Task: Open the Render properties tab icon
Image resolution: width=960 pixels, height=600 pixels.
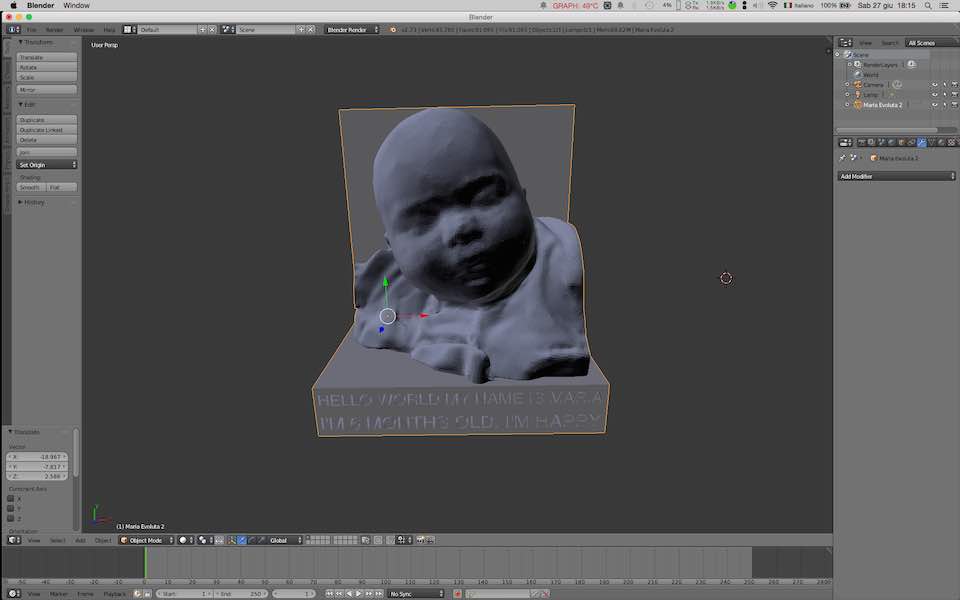Action: point(861,142)
